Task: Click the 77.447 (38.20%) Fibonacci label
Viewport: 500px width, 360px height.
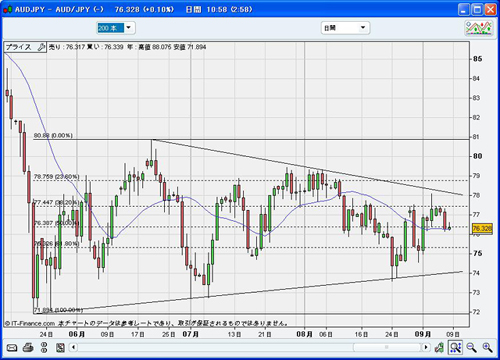Action: [56, 202]
